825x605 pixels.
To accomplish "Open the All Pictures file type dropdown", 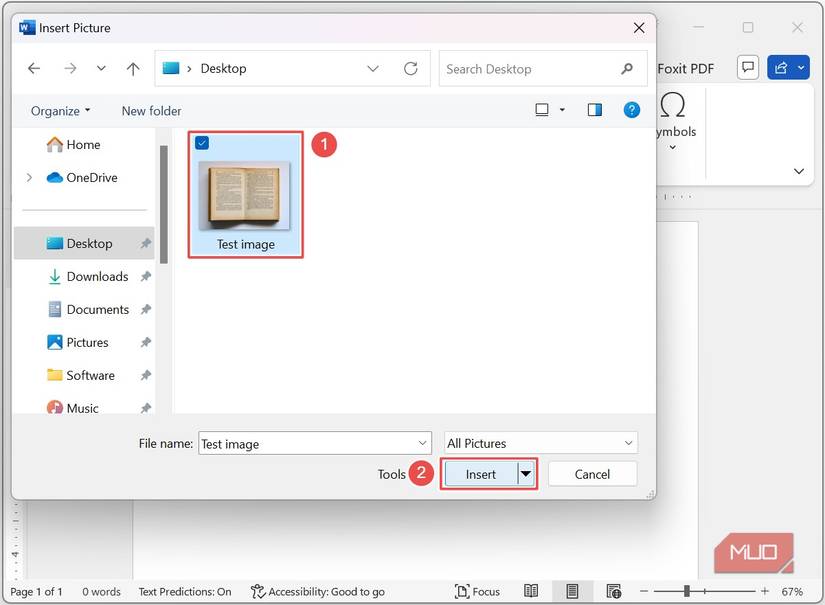I will (x=541, y=443).
